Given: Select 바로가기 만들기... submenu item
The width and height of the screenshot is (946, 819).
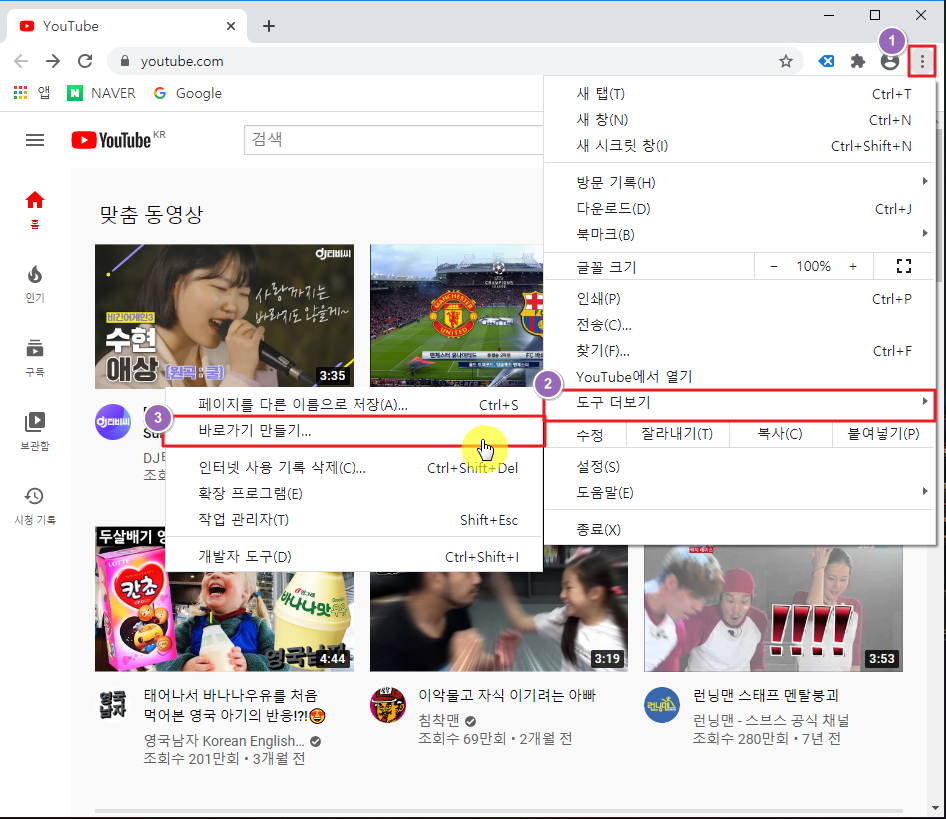Looking at the screenshot, I should coord(354,431).
